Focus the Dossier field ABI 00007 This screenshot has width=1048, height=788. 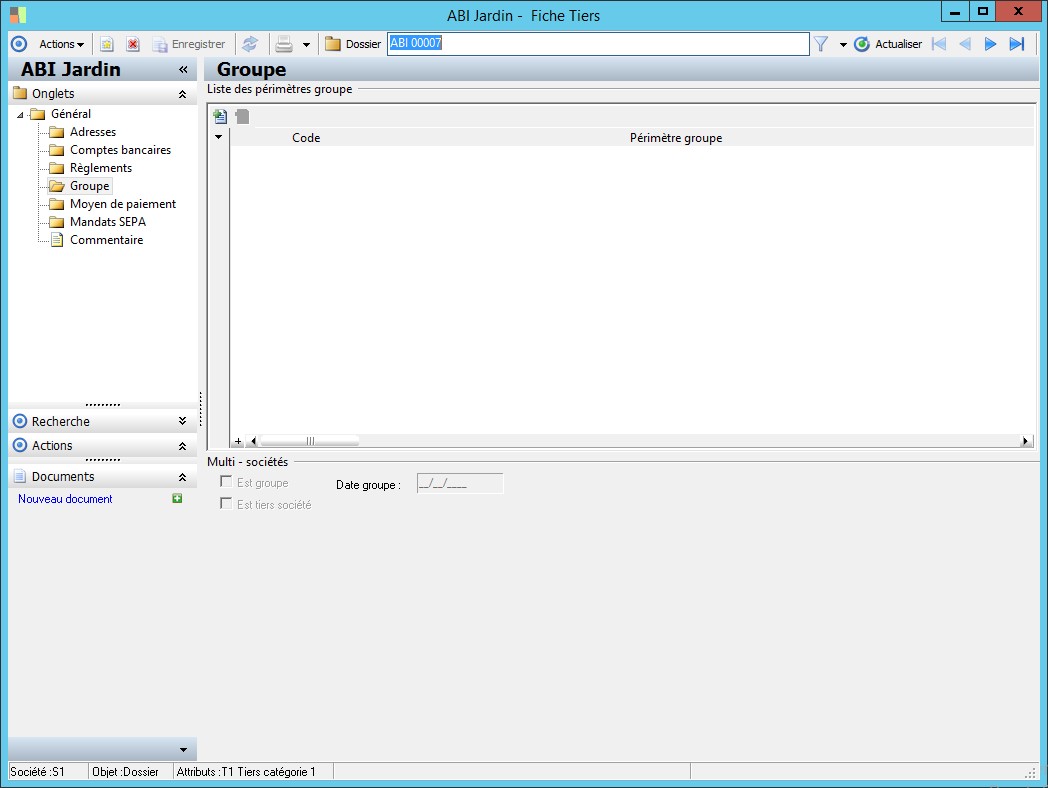pyautogui.click(x=598, y=43)
